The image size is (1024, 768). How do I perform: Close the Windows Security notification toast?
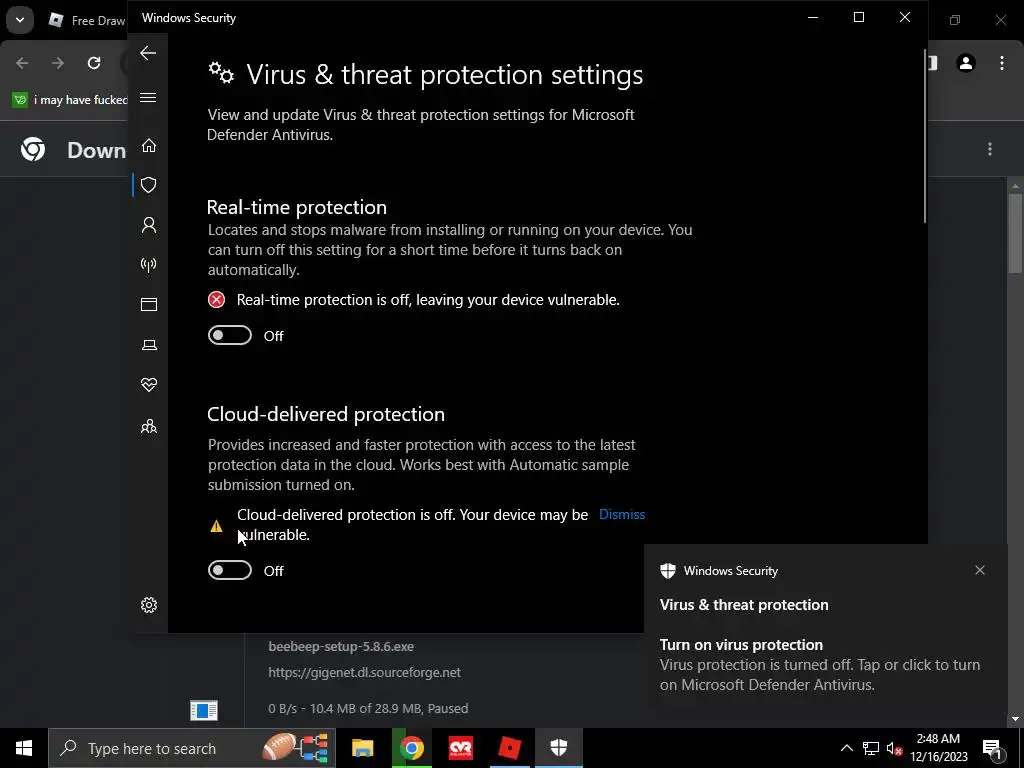[980, 570]
